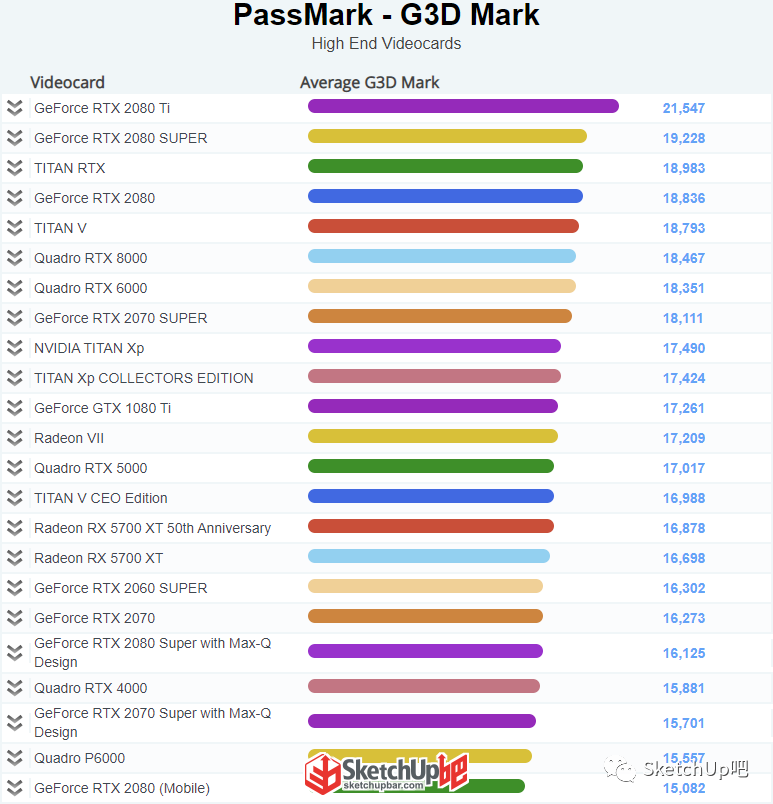Expand details chevron beside GeForce RTX 2080
The width and height of the screenshot is (773, 804).
tap(15, 198)
